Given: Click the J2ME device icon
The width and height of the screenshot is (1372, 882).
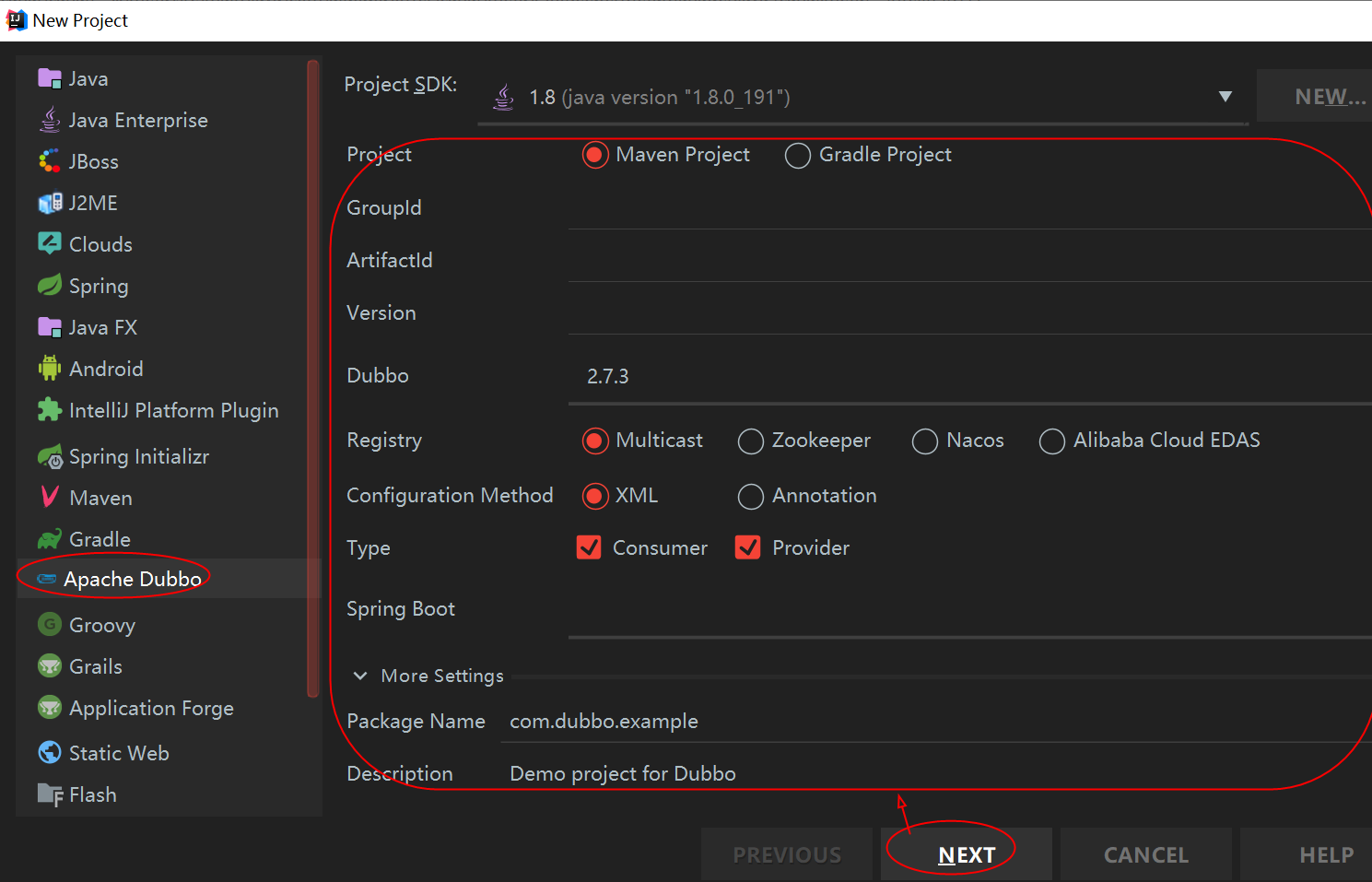Looking at the screenshot, I should click(50, 203).
